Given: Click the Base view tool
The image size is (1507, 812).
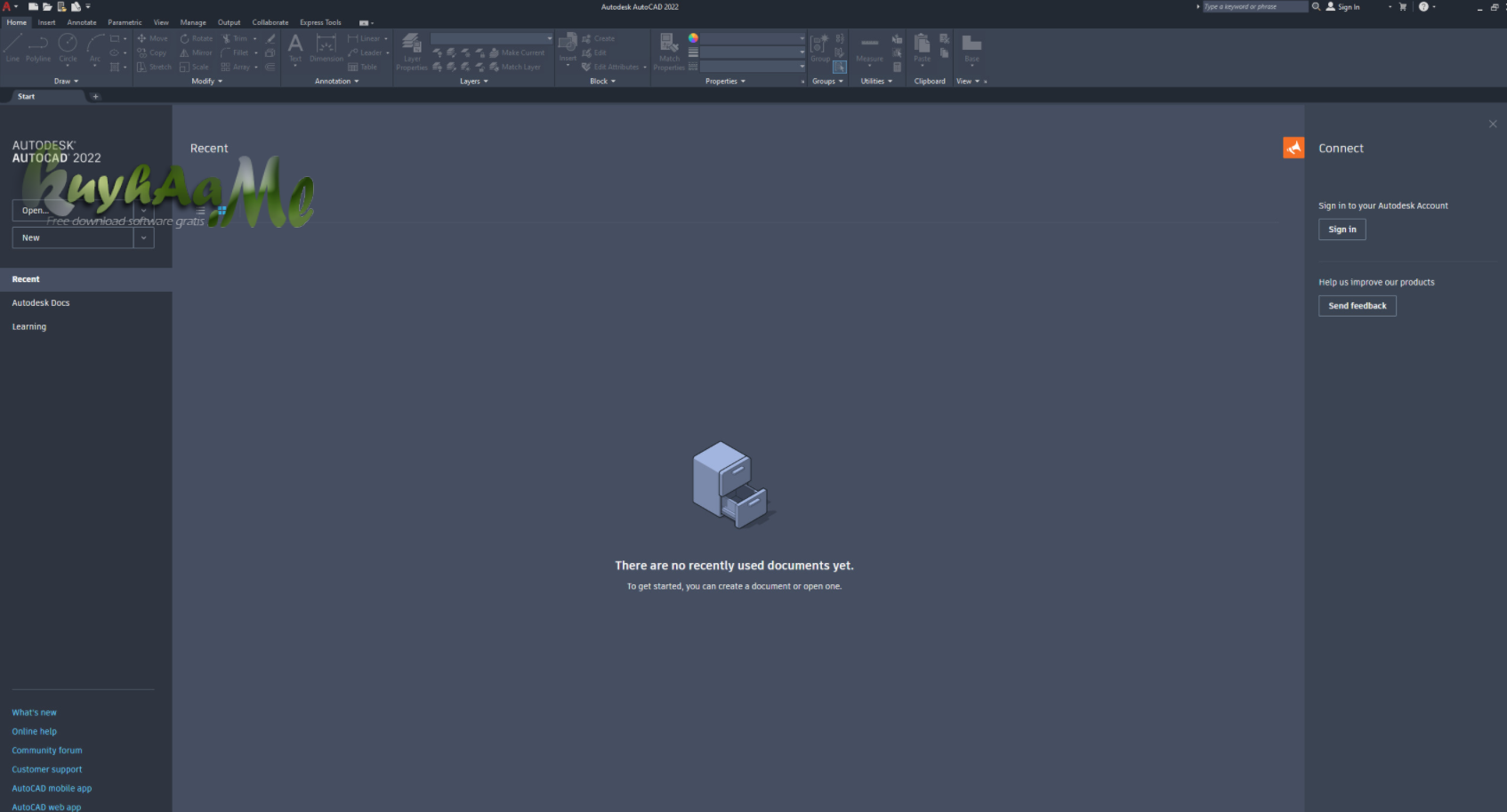Looking at the screenshot, I should [x=971, y=48].
